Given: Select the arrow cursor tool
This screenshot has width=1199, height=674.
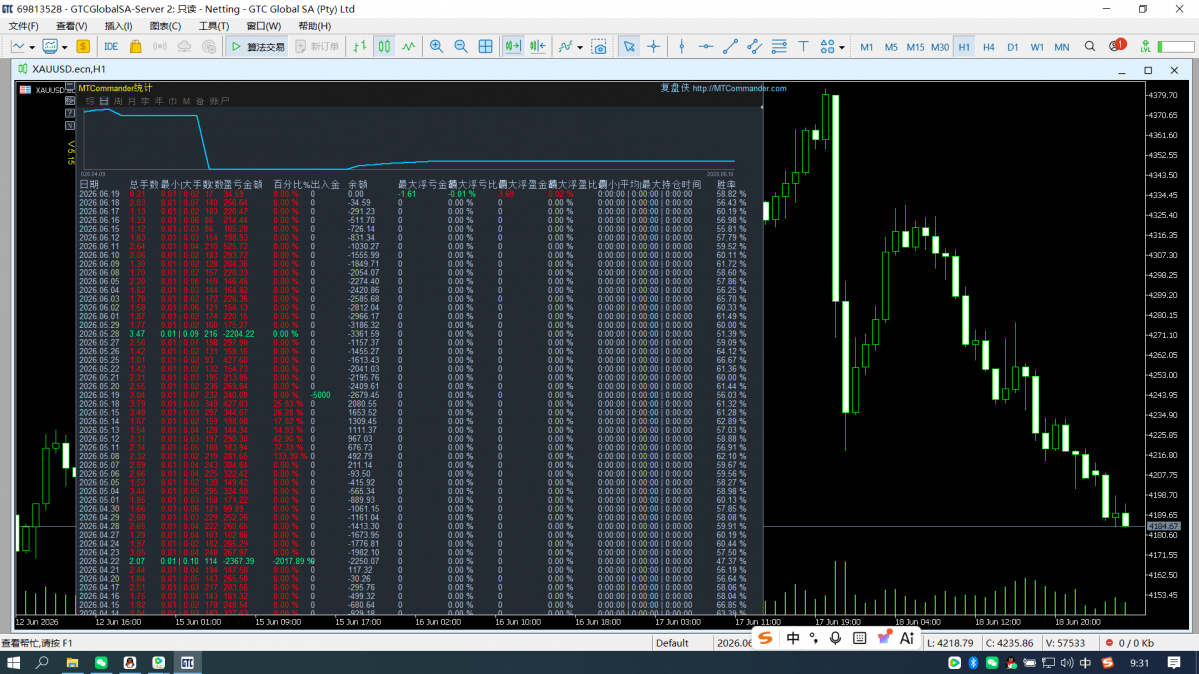Looking at the screenshot, I should click(629, 47).
